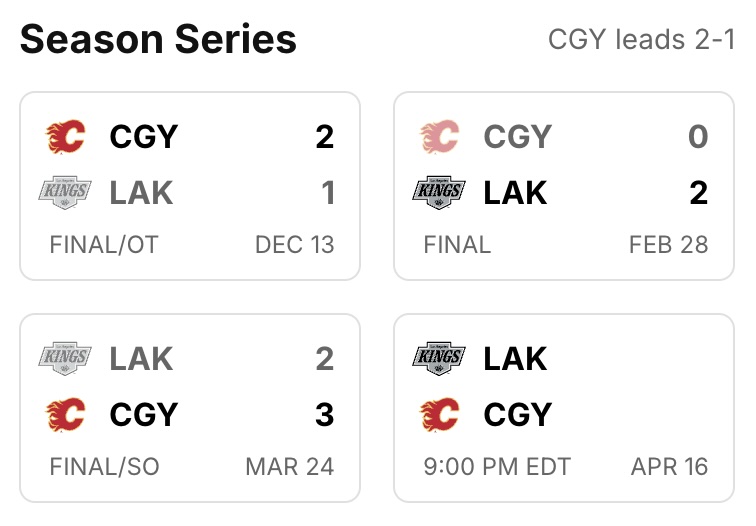The width and height of the screenshot is (756, 526).
Task: Click the Season Series heading
Action: 158,40
